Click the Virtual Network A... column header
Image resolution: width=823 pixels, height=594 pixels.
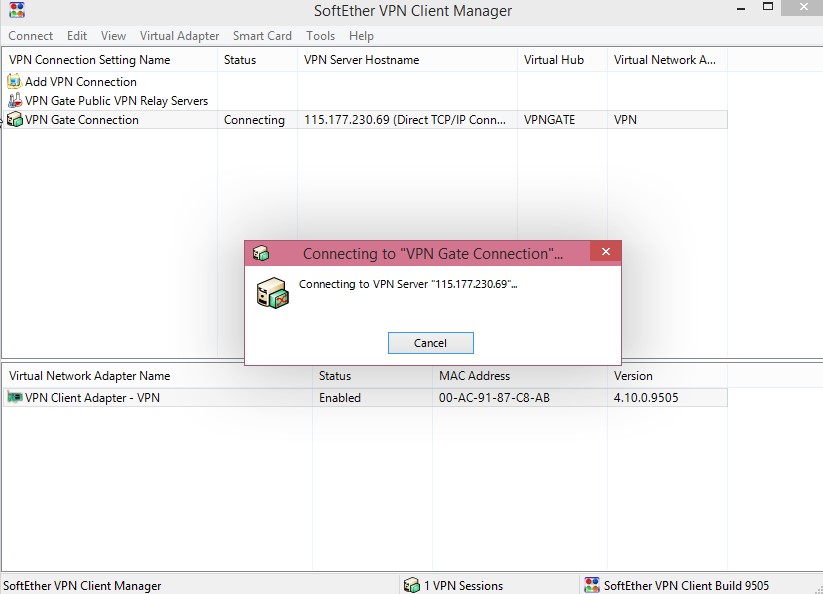point(667,60)
